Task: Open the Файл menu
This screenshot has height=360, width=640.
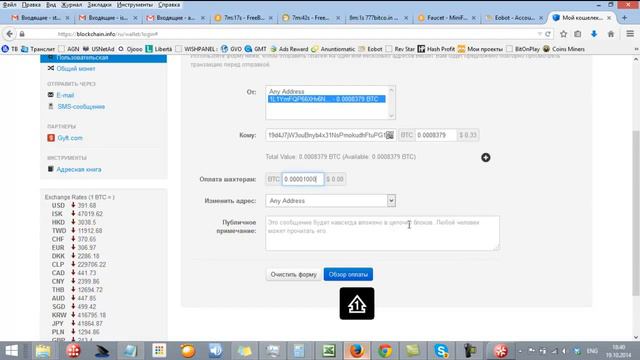Action: tap(9, 5)
